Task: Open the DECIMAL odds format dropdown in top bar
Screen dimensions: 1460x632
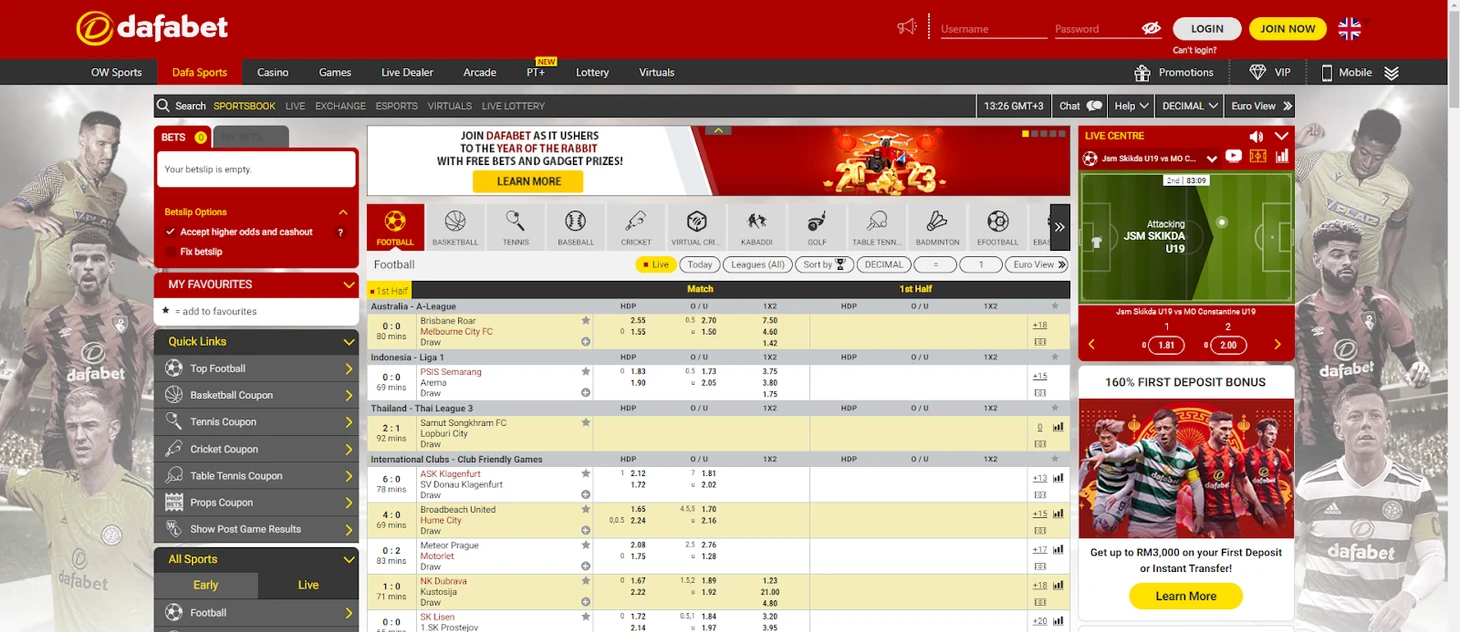Action: tap(1190, 106)
